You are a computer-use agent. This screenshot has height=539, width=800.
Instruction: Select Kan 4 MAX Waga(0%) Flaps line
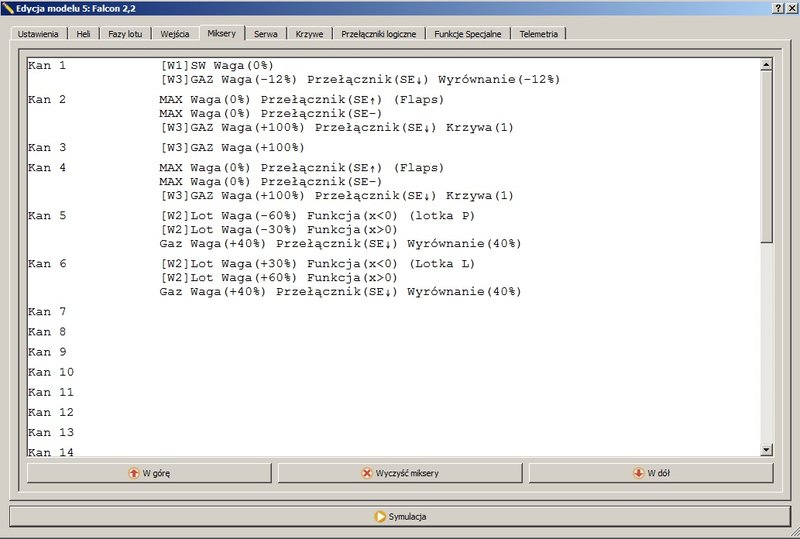click(302, 168)
